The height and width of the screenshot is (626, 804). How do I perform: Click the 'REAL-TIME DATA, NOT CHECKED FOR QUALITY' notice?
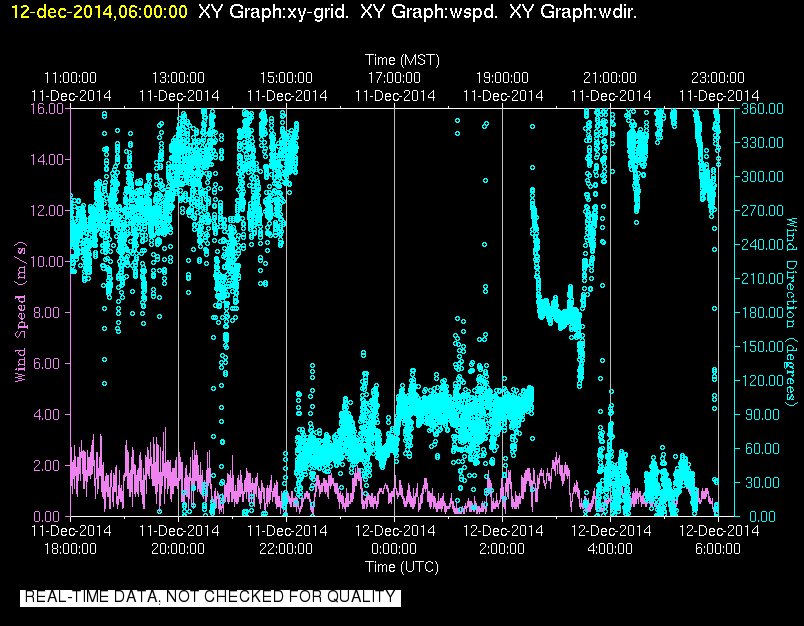[x=210, y=598]
